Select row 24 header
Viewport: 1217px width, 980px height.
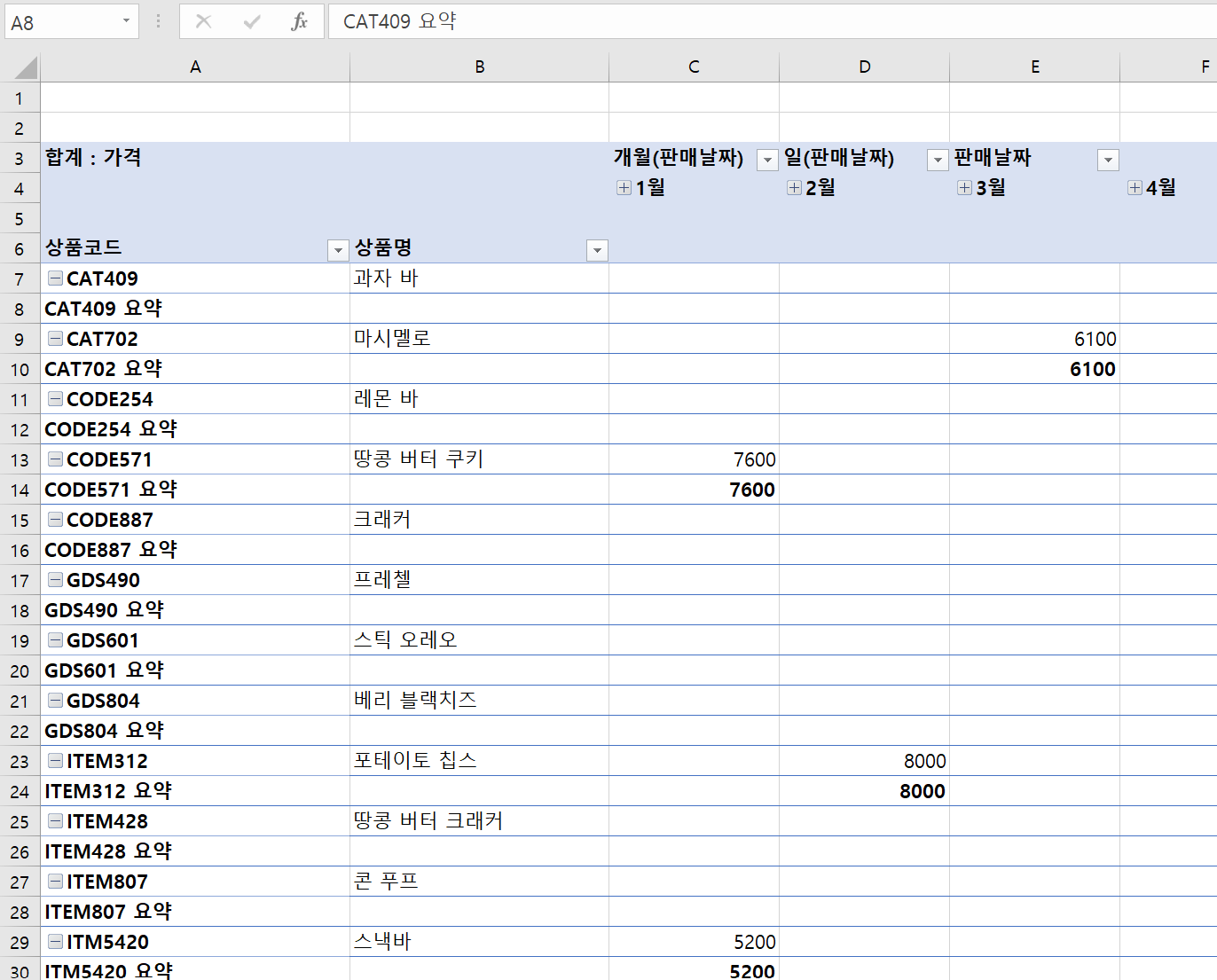click(20, 792)
